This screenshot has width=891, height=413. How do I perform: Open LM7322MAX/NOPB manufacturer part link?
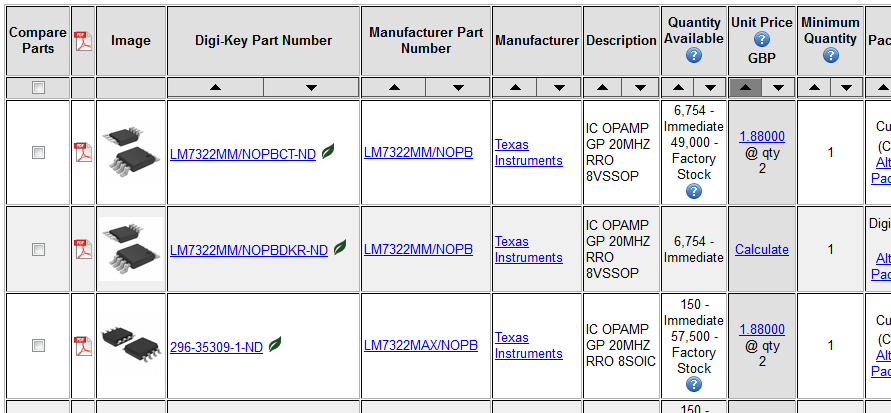(x=421, y=345)
